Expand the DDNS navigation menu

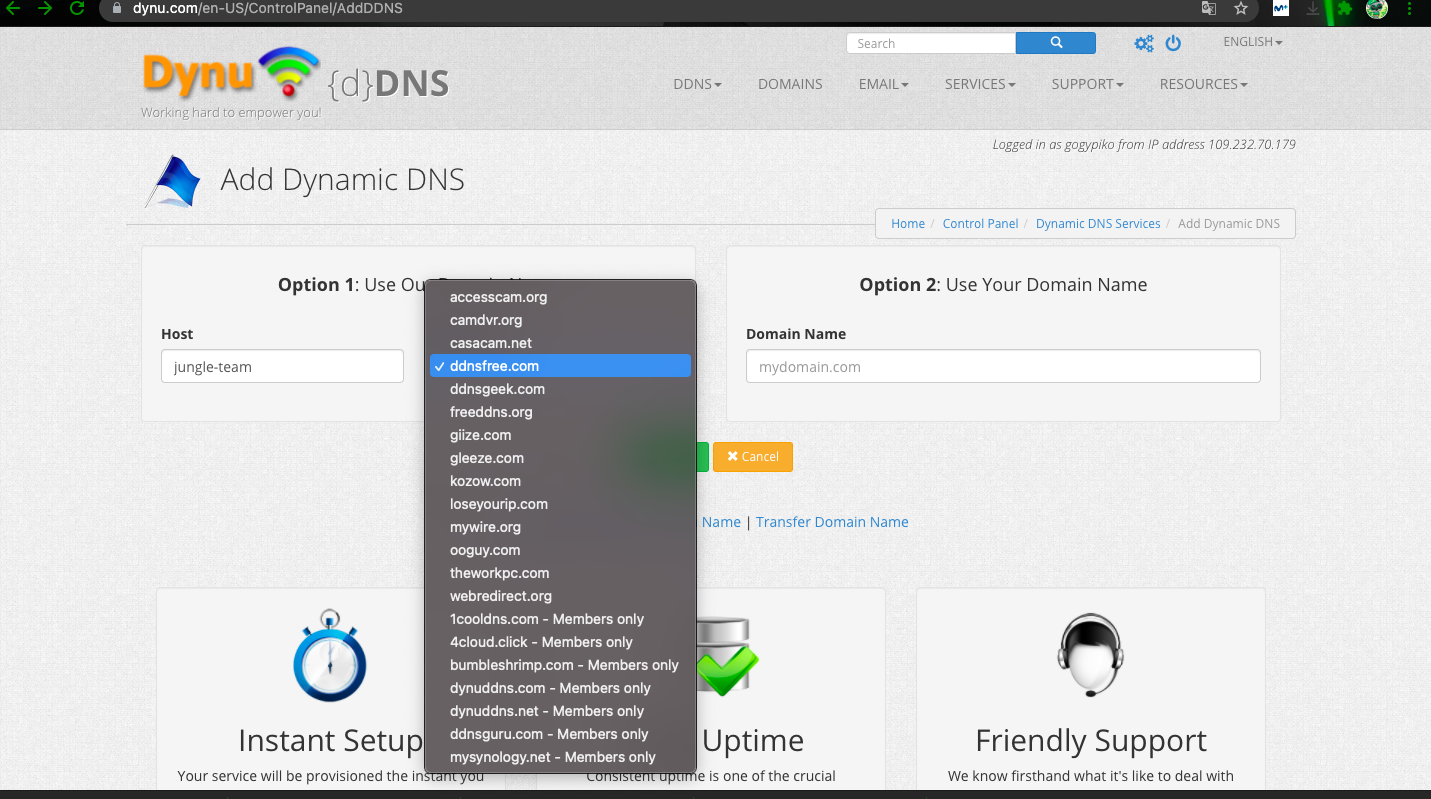click(x=697, y=84)
